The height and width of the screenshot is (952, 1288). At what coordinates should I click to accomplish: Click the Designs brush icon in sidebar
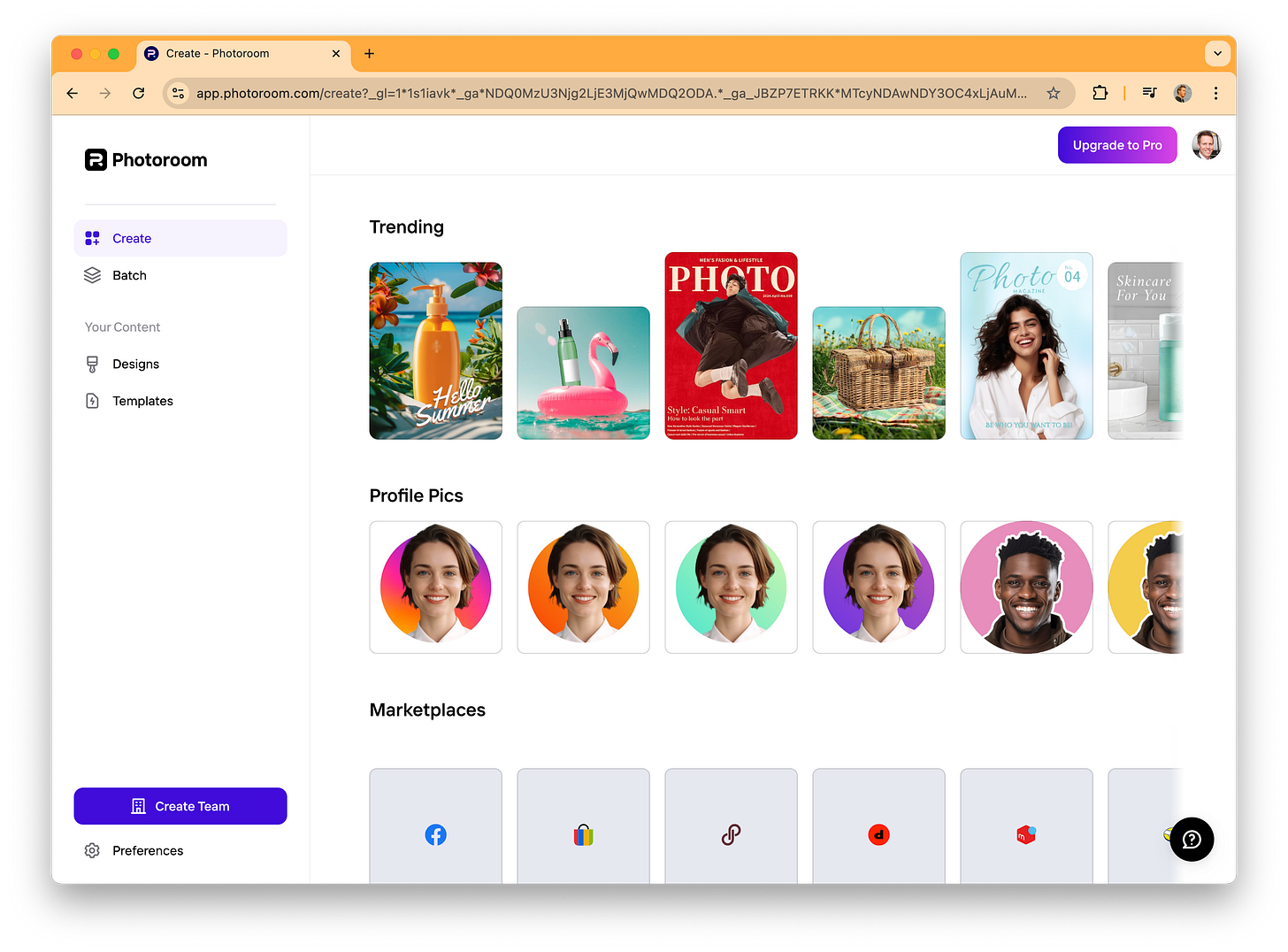pyautogui.click(x=92, y=364)
